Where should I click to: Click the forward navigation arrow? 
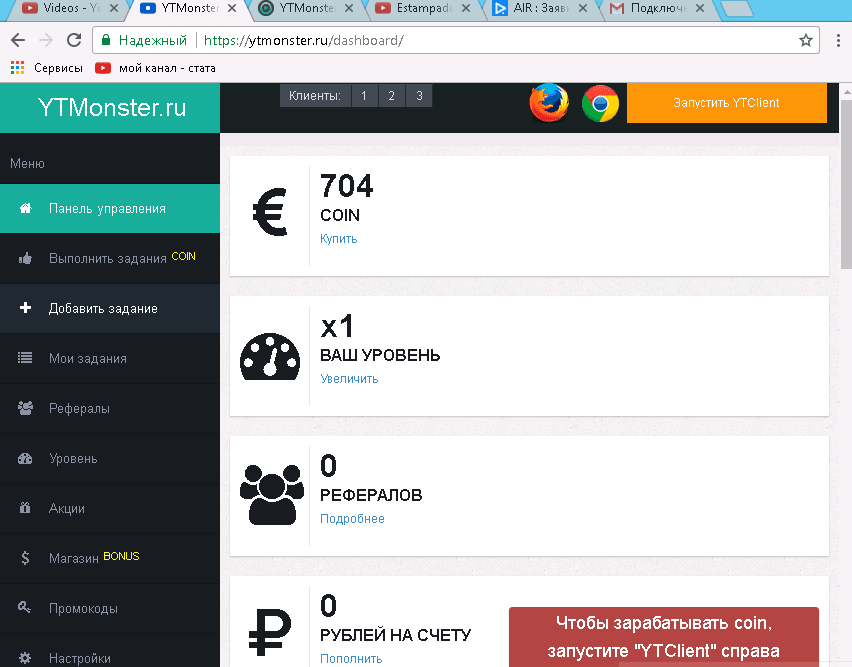coord(46,40)
